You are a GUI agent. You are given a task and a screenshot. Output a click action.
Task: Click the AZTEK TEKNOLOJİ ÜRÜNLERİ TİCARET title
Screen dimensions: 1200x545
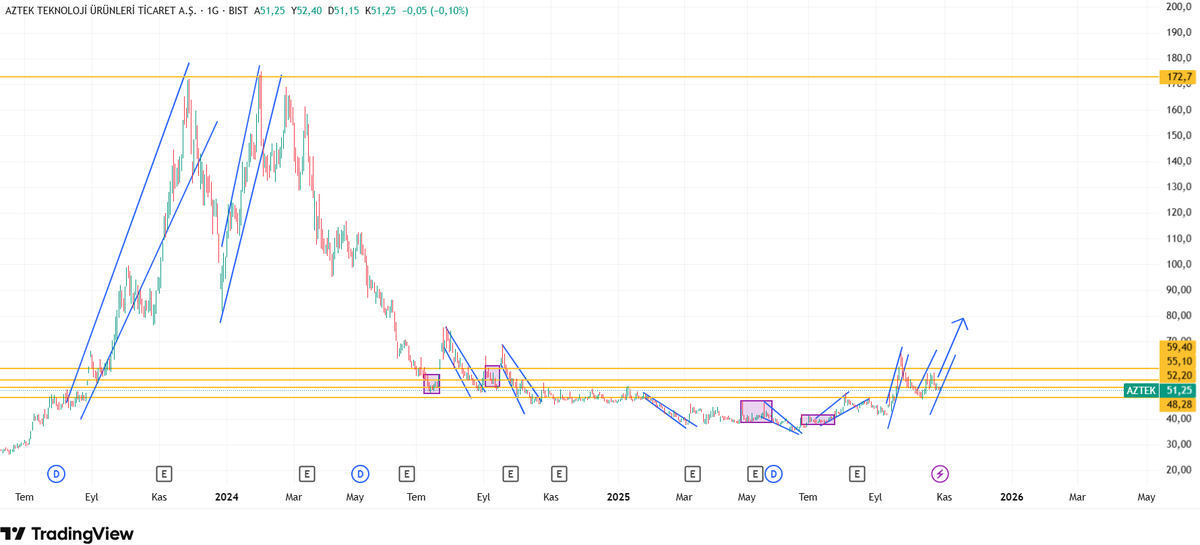point(101,10)
